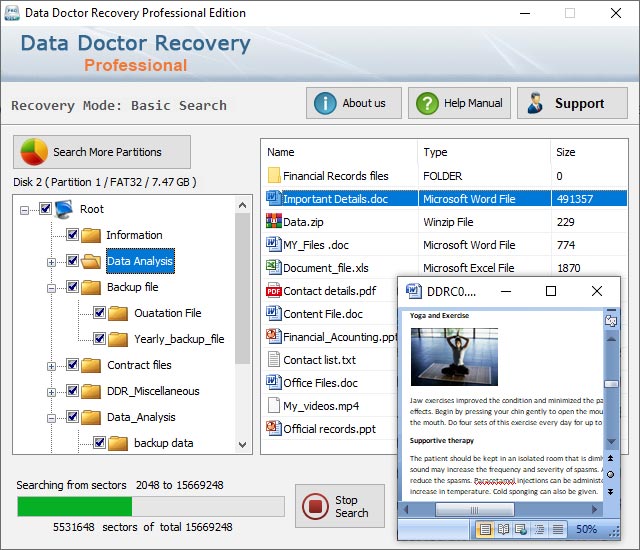Uncheck the Data Analysis folder checkbox
The image size is (640, 550).
[72, 260]
